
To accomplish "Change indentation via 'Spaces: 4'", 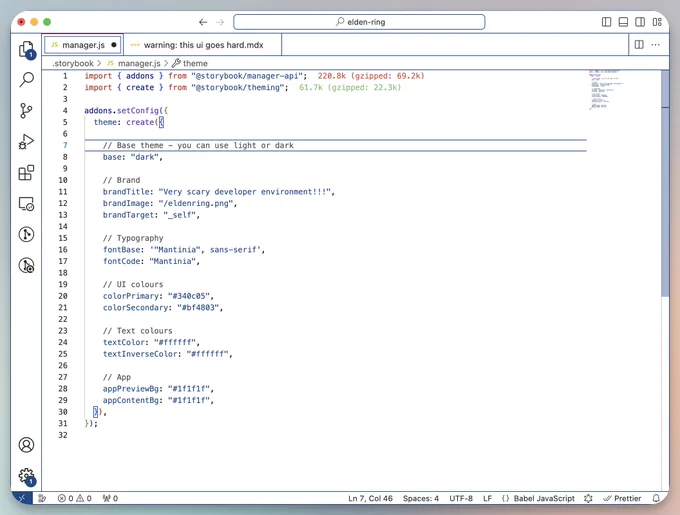I will tap(421, 499).
